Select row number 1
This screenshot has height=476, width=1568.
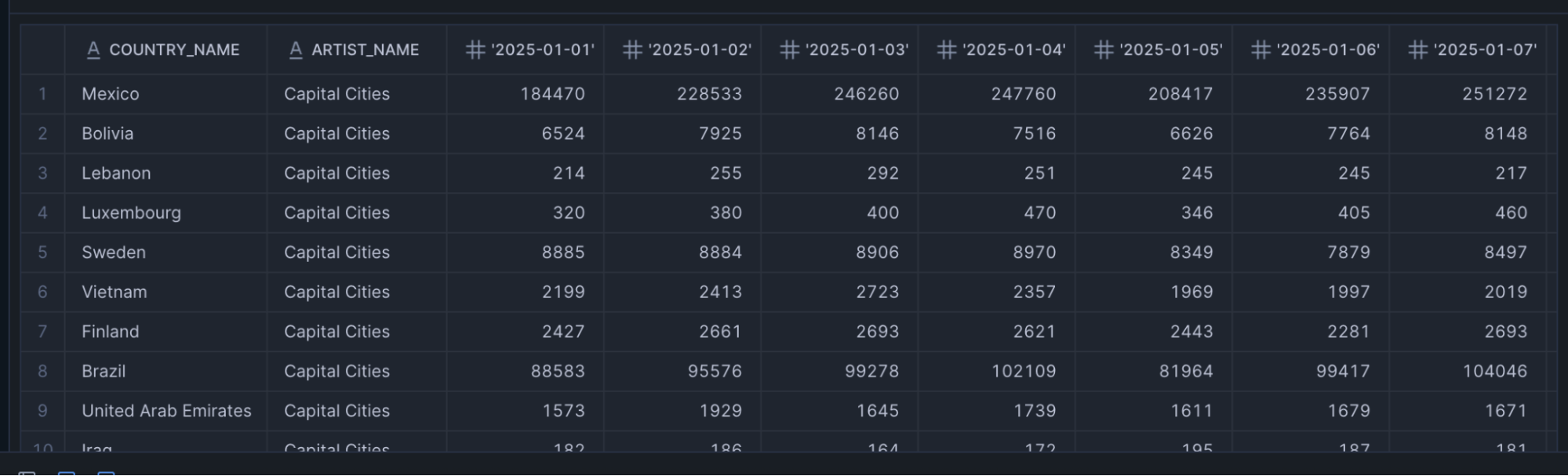(x=42, y=94)
